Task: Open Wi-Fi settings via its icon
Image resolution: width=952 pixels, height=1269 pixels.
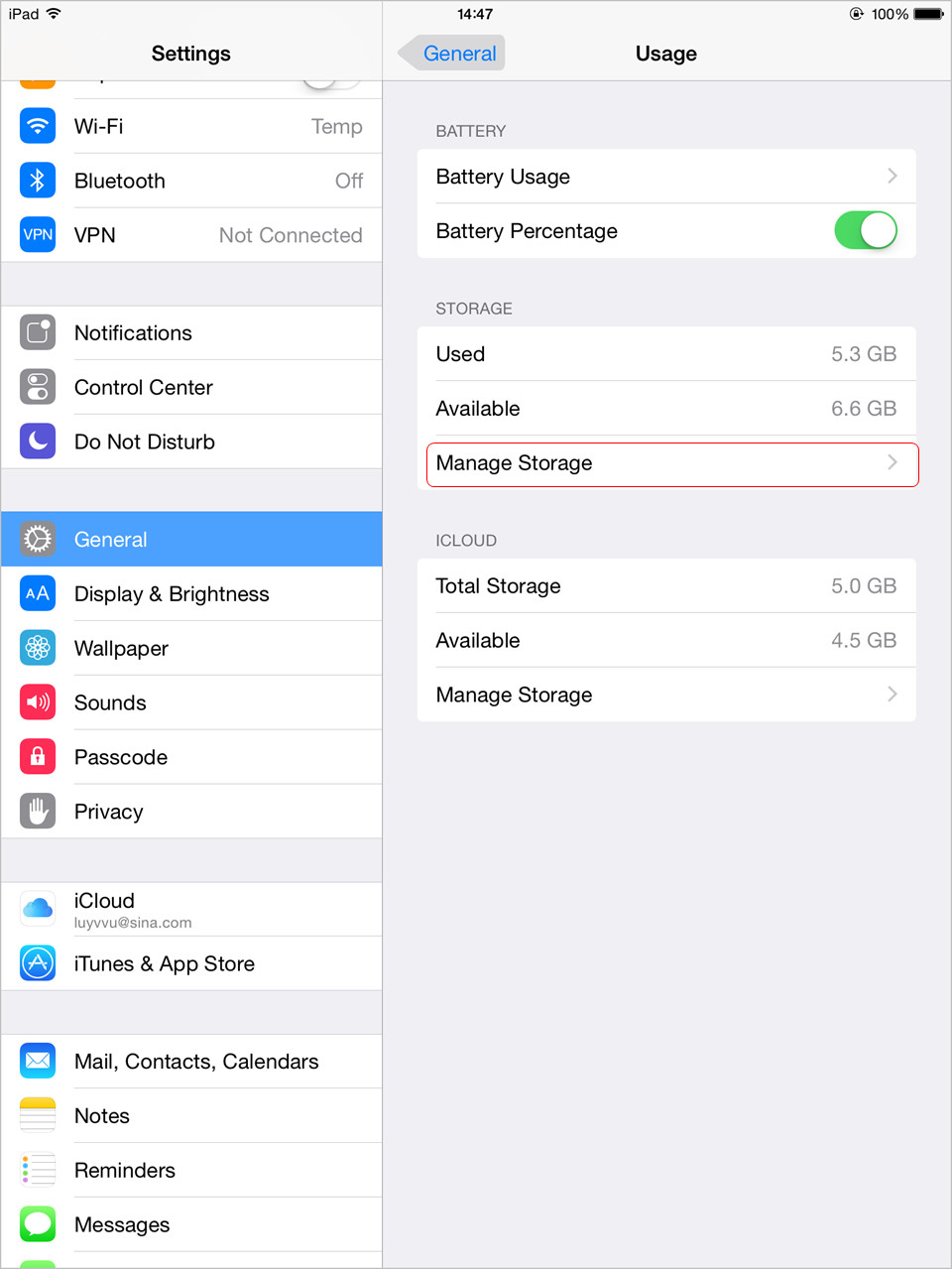Action: [x=38, y=126]
